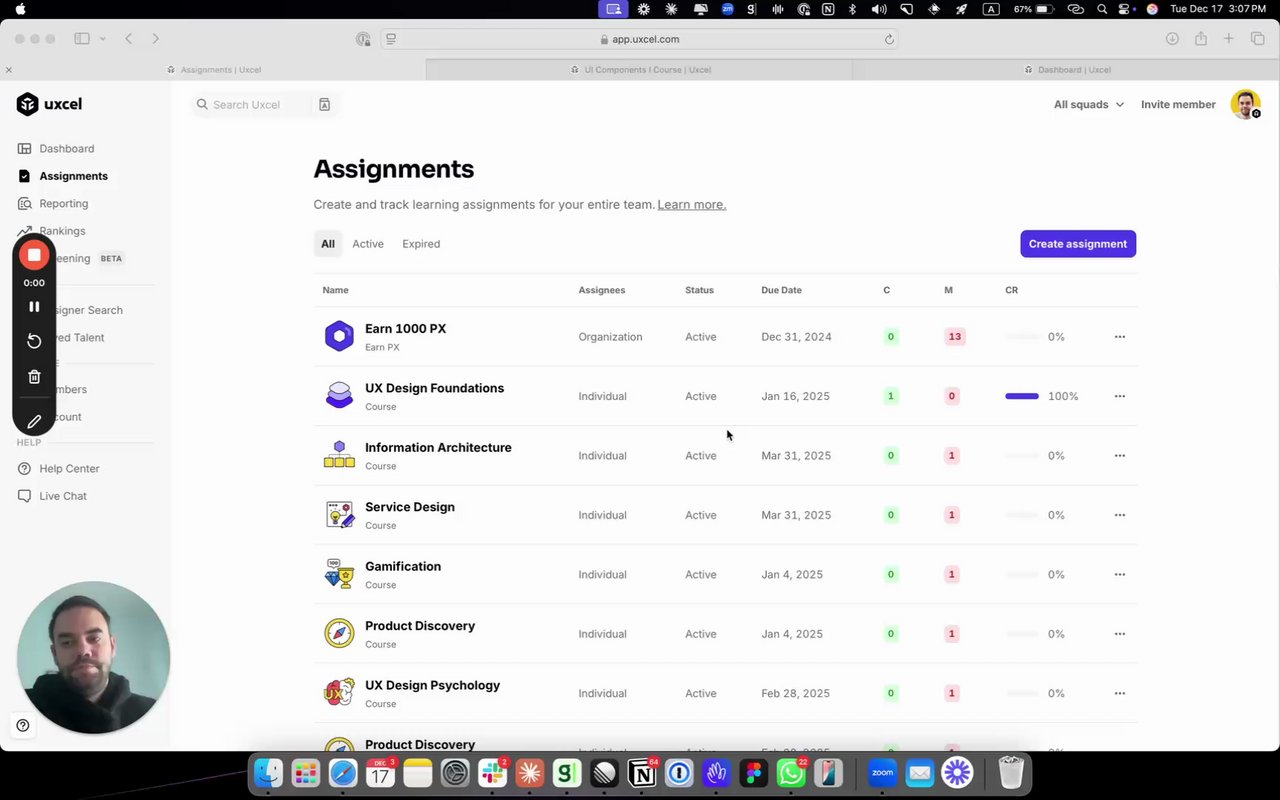Open Safari share menu

click(1200, 39)
